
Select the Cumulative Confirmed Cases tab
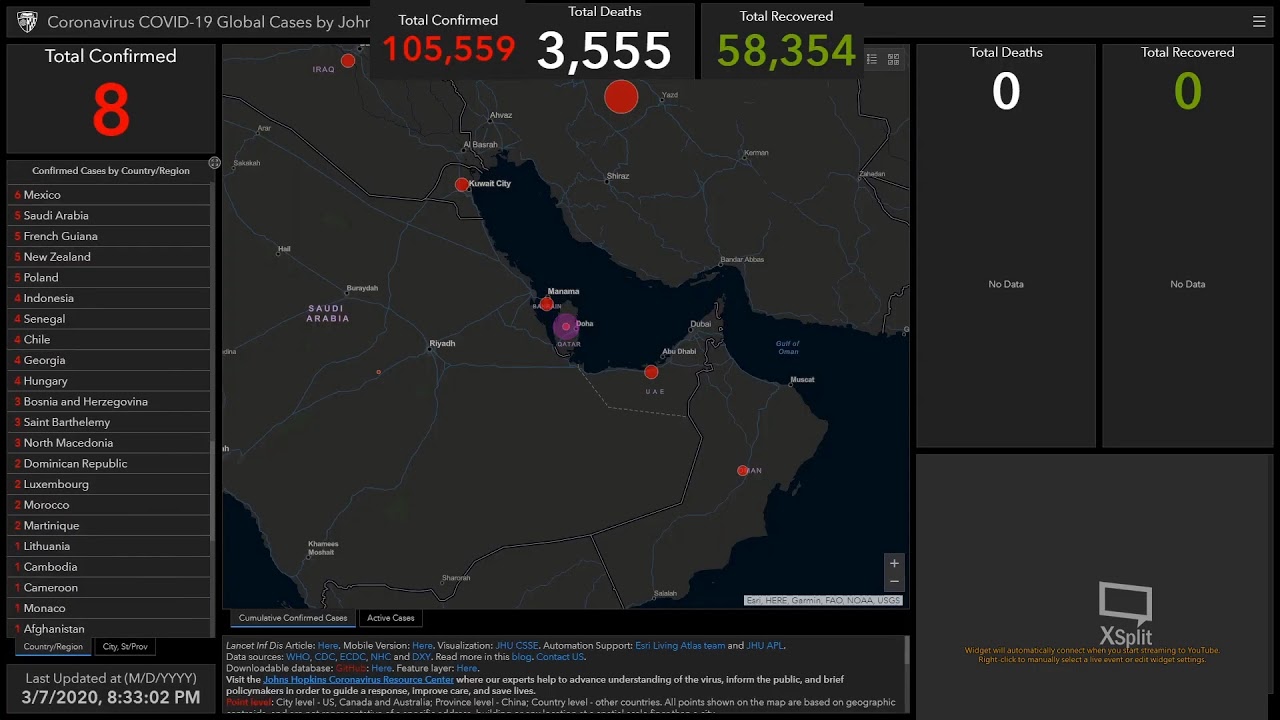tap(293, 618)
